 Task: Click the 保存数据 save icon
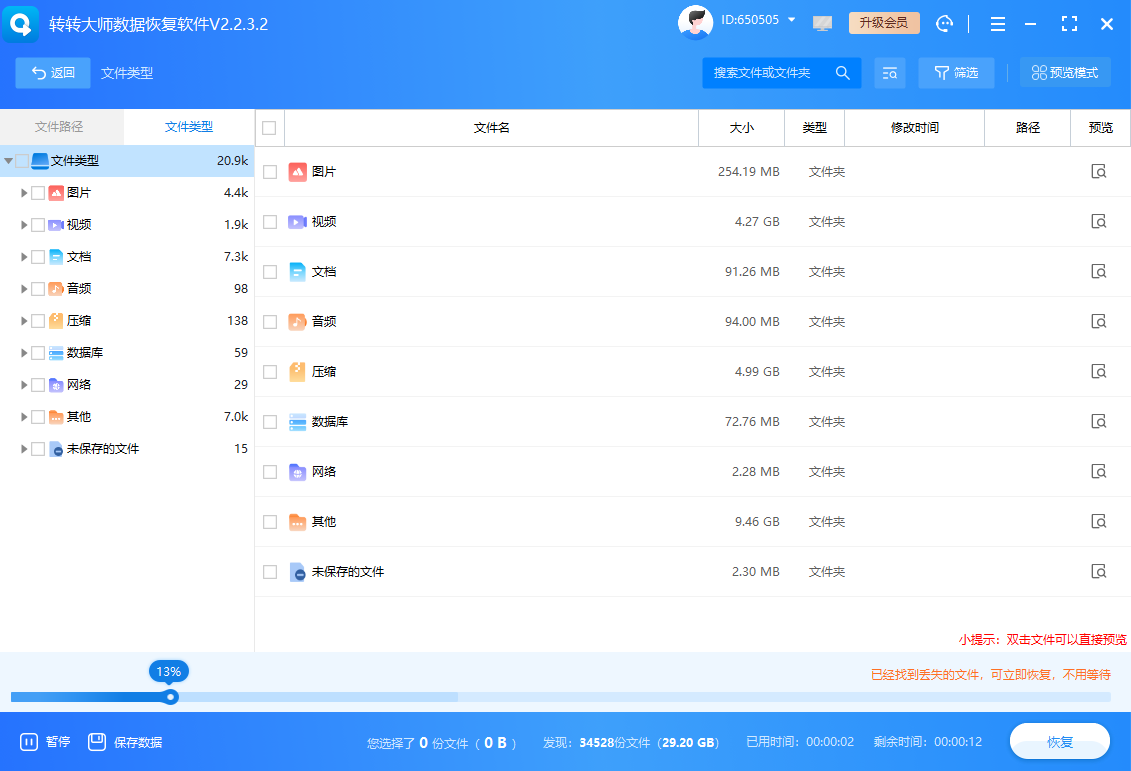[x=97, y=741]
